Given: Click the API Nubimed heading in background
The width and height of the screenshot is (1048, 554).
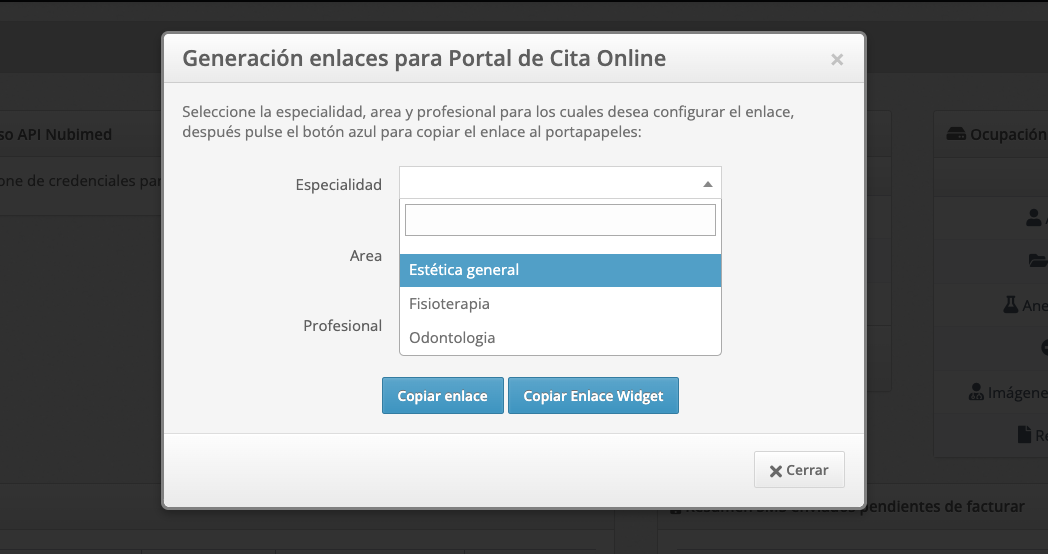Looking at the screenshot, I should 55,134.
